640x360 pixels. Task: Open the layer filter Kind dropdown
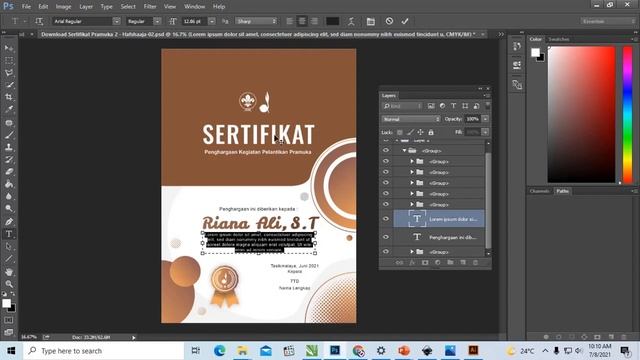pyautogui.click(x=402, y=106)
